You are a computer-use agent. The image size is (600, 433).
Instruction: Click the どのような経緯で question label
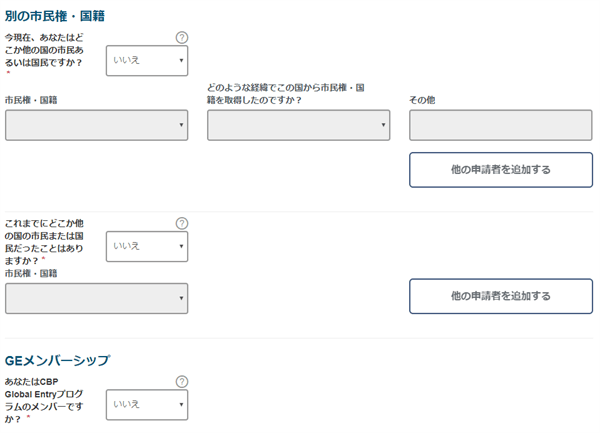(x=285, y=94)
